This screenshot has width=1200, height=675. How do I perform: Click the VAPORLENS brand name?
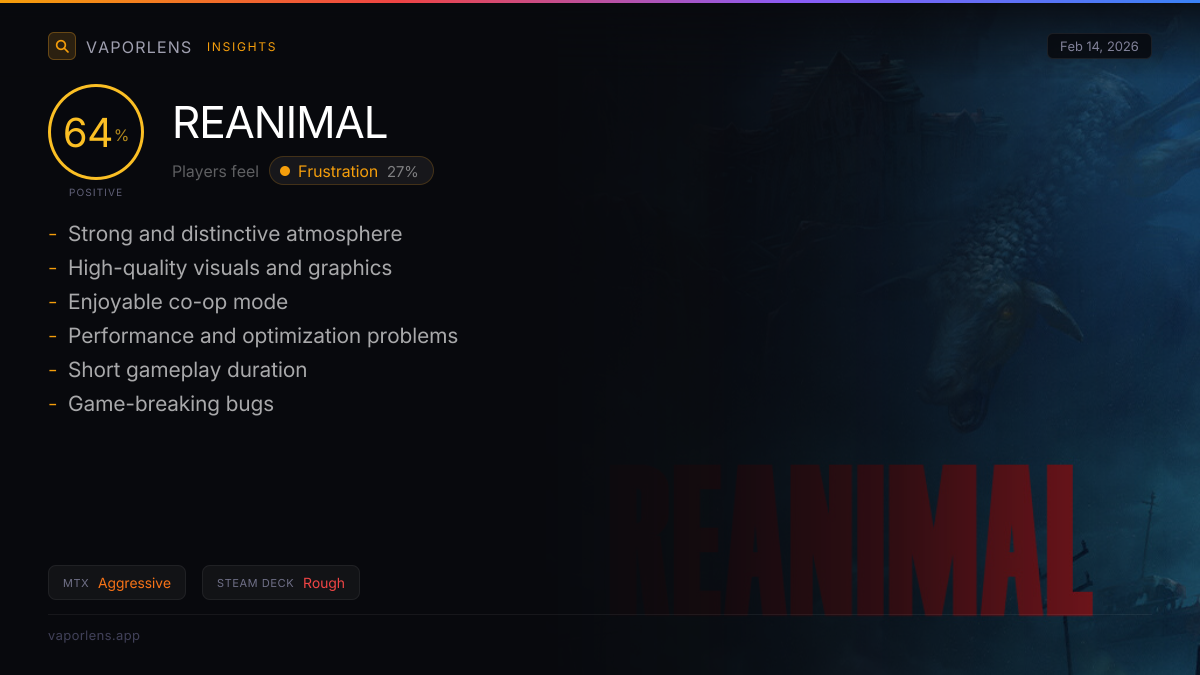(139, 47)
